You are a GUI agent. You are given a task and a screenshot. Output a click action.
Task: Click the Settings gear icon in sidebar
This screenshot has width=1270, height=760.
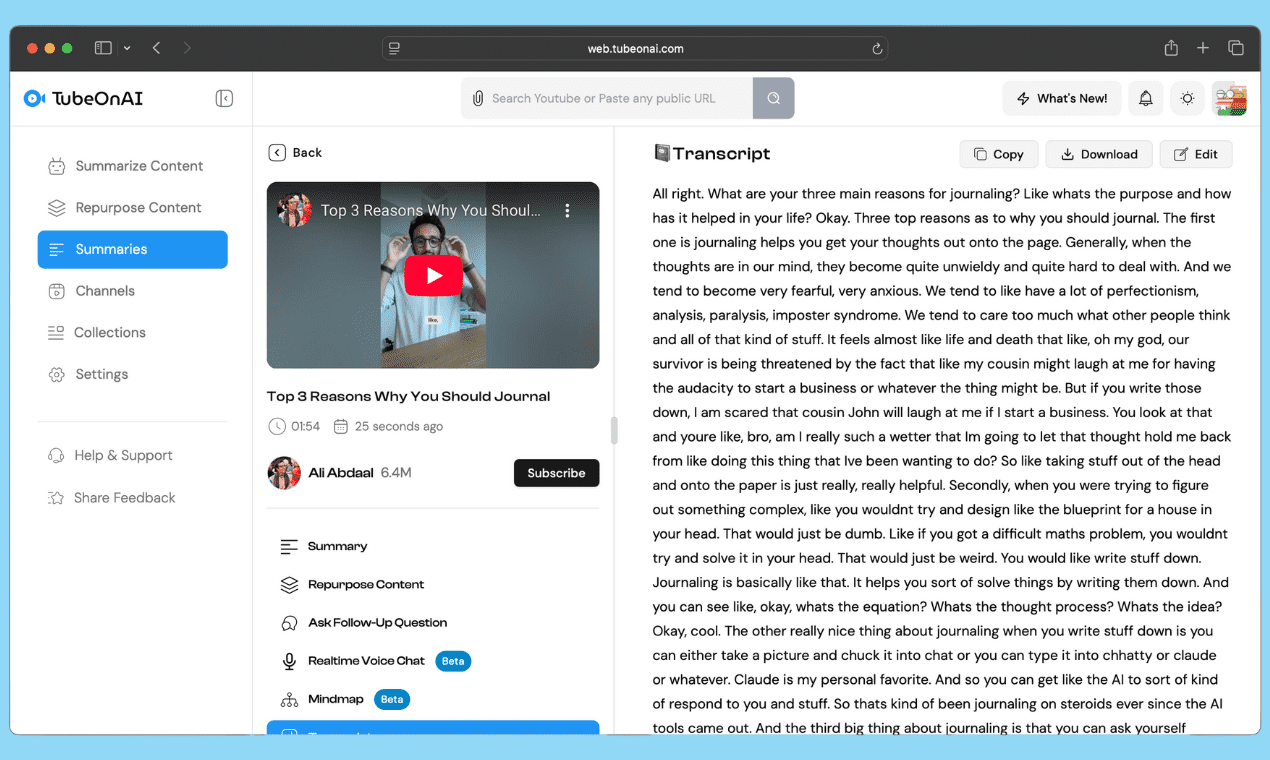click(57, 374)
